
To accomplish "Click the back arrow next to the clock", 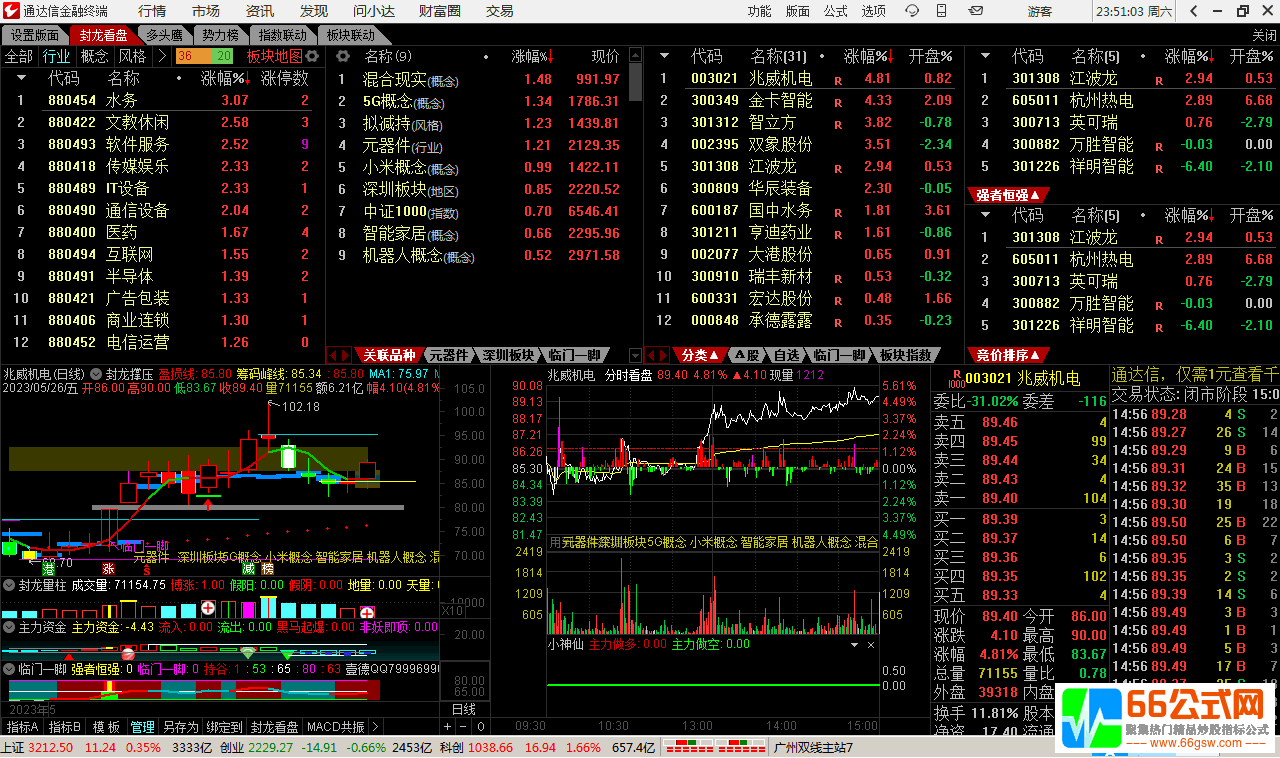I will click(x=1191, y=11).
